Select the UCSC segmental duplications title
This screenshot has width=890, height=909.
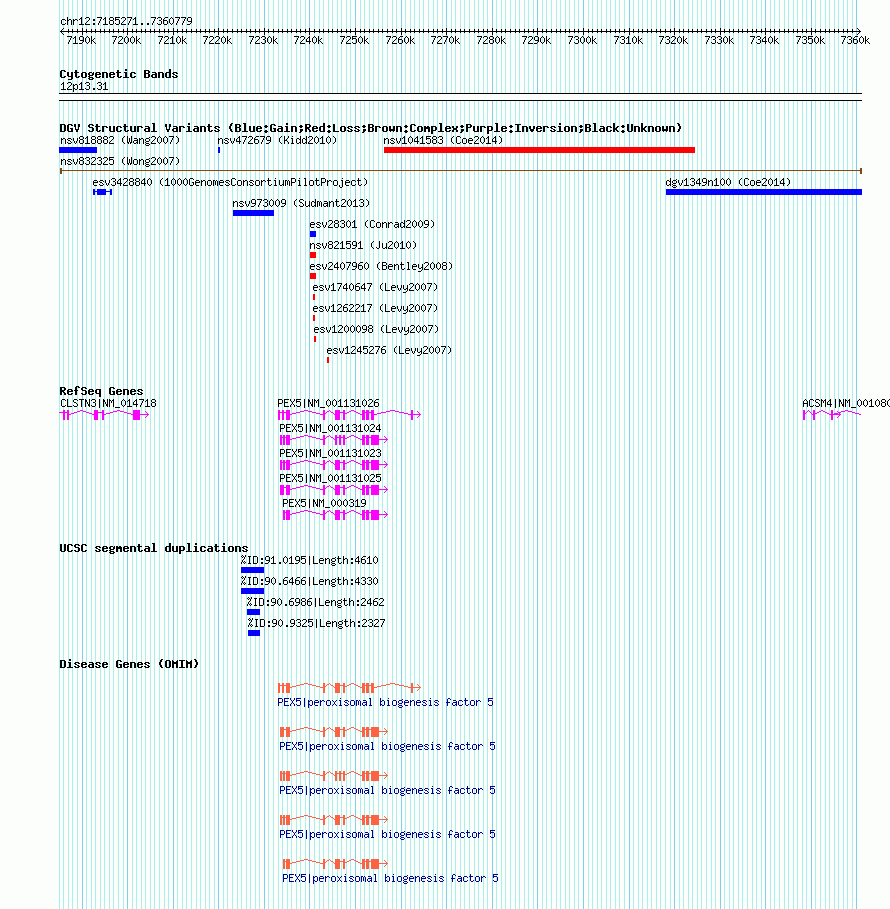tap(154, 548)
